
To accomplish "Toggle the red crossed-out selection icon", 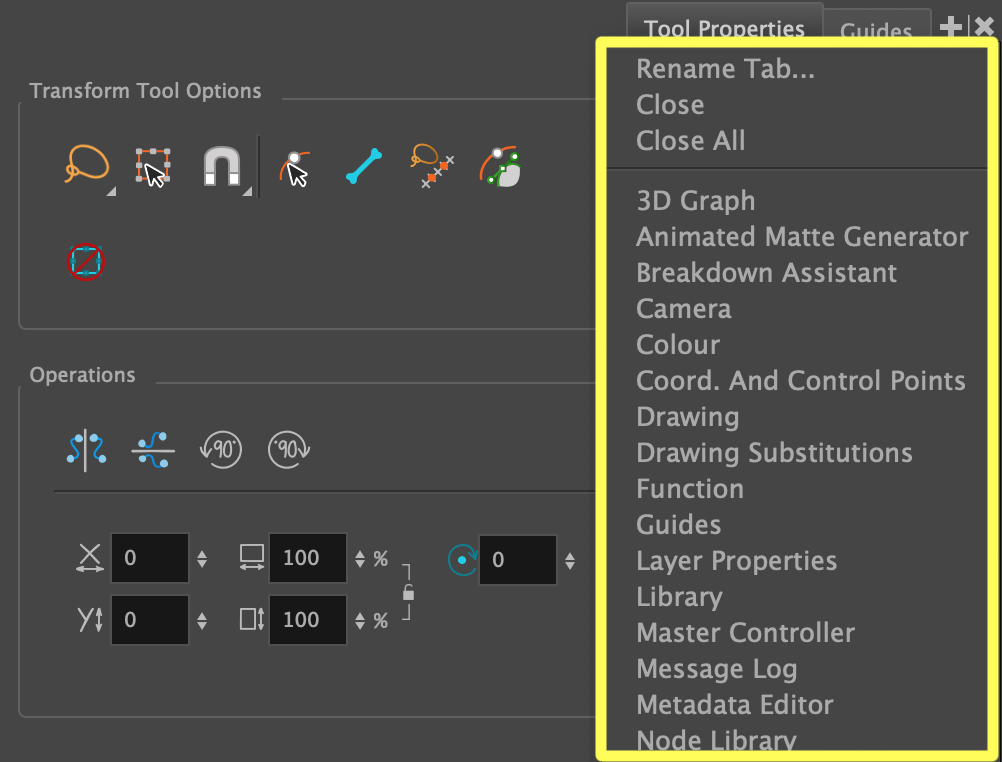I will point(86,262).
